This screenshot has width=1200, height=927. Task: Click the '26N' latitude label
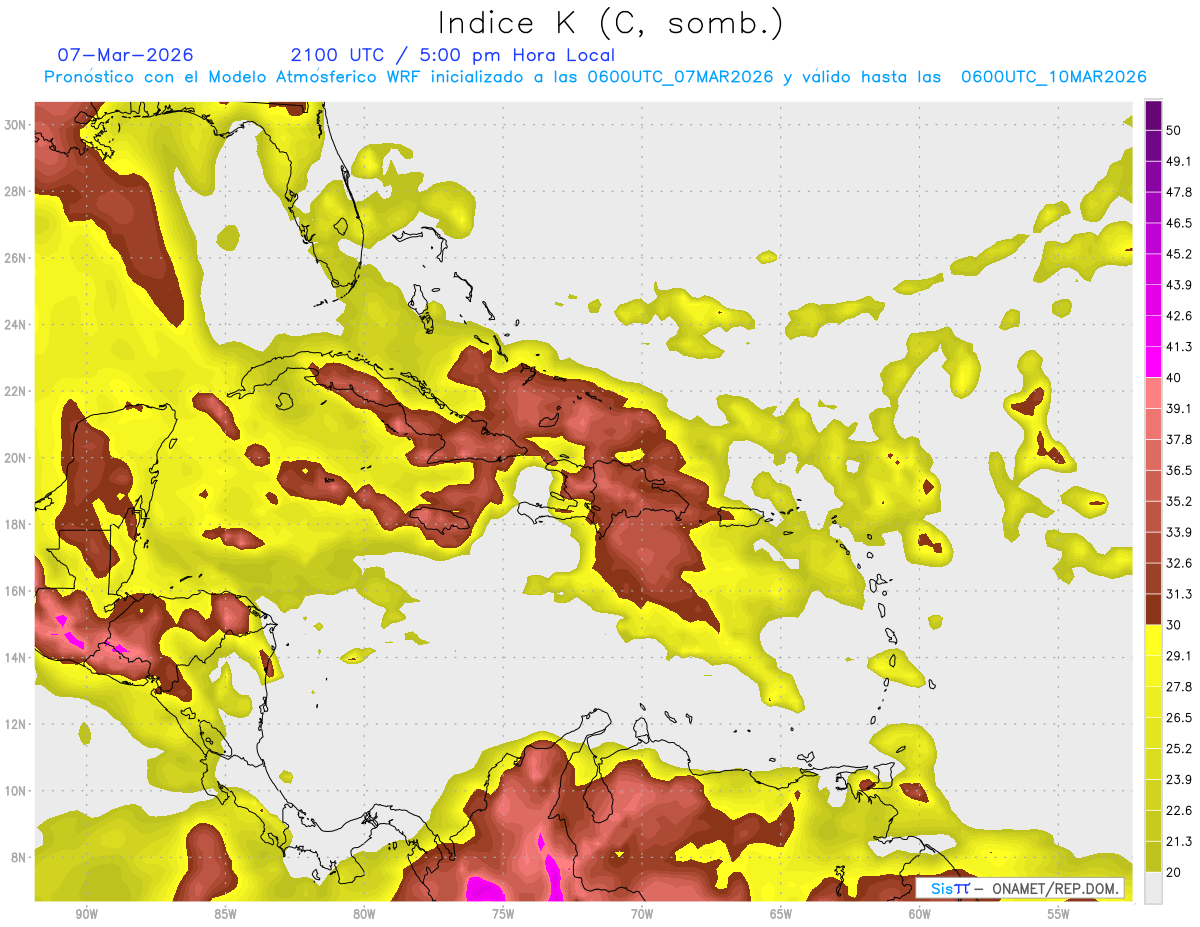click(x=15, y=258)
